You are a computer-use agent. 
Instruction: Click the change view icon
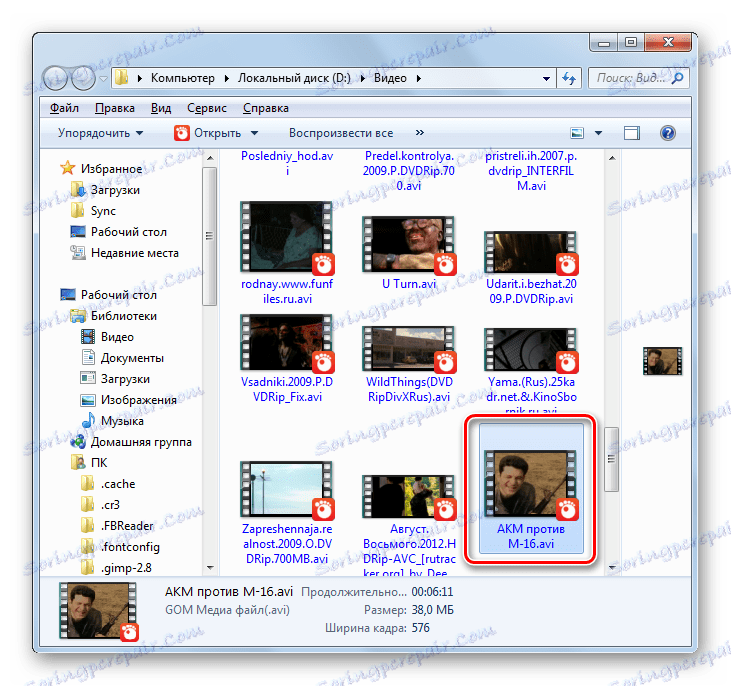577,133
